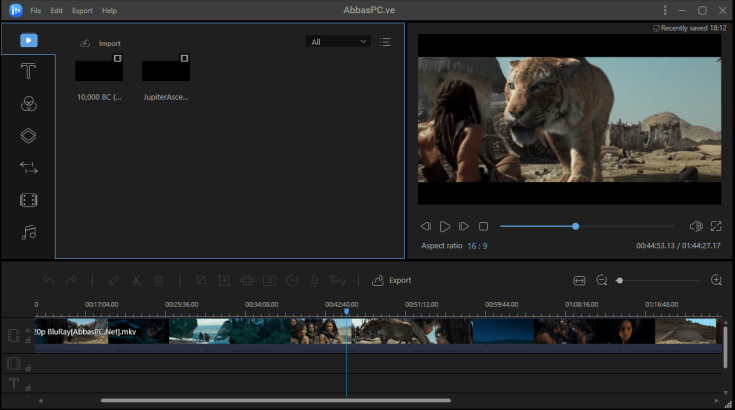Open the Help menu

(109, 10)
